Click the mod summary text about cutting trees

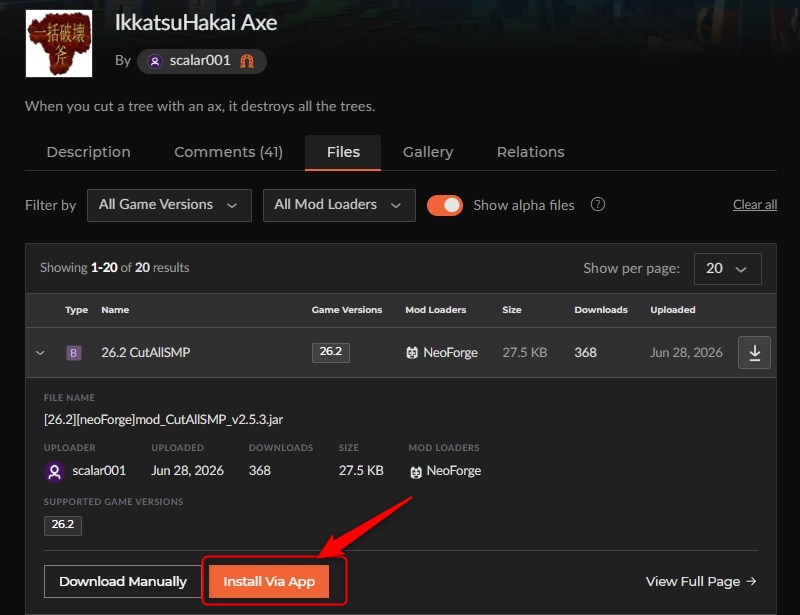tap(200, 106)
